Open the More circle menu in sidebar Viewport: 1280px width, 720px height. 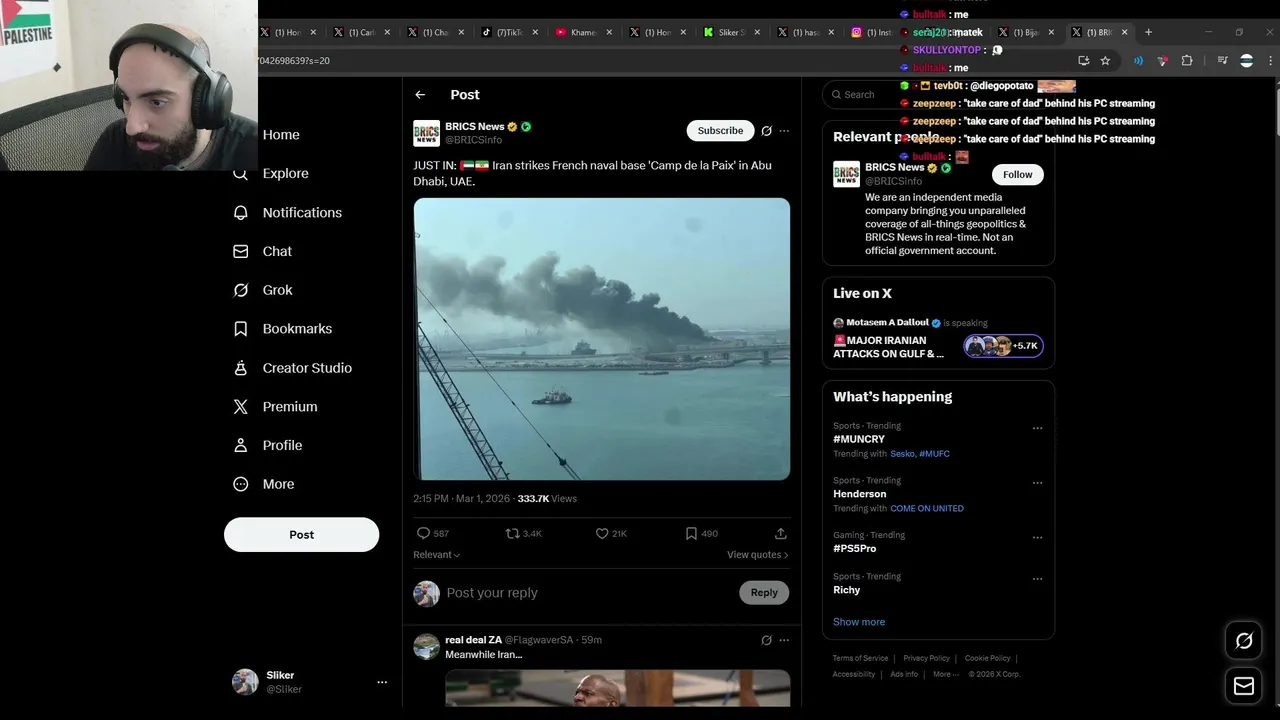(240, 484)
